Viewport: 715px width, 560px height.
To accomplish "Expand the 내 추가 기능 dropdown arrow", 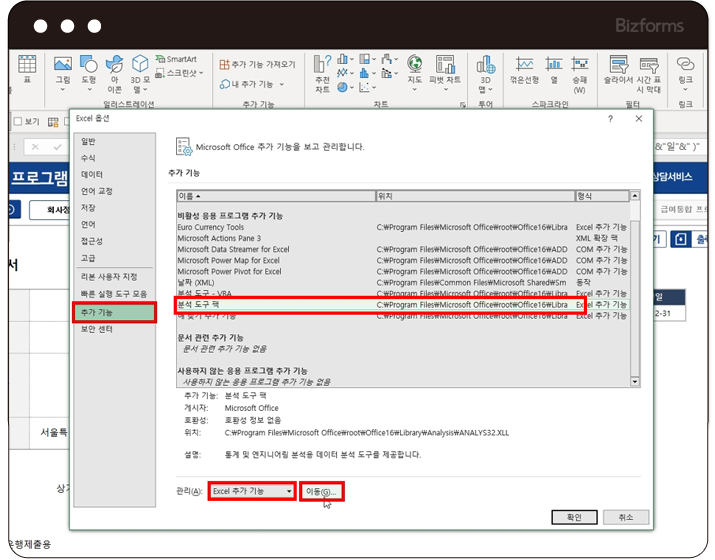I will [282, 84].
